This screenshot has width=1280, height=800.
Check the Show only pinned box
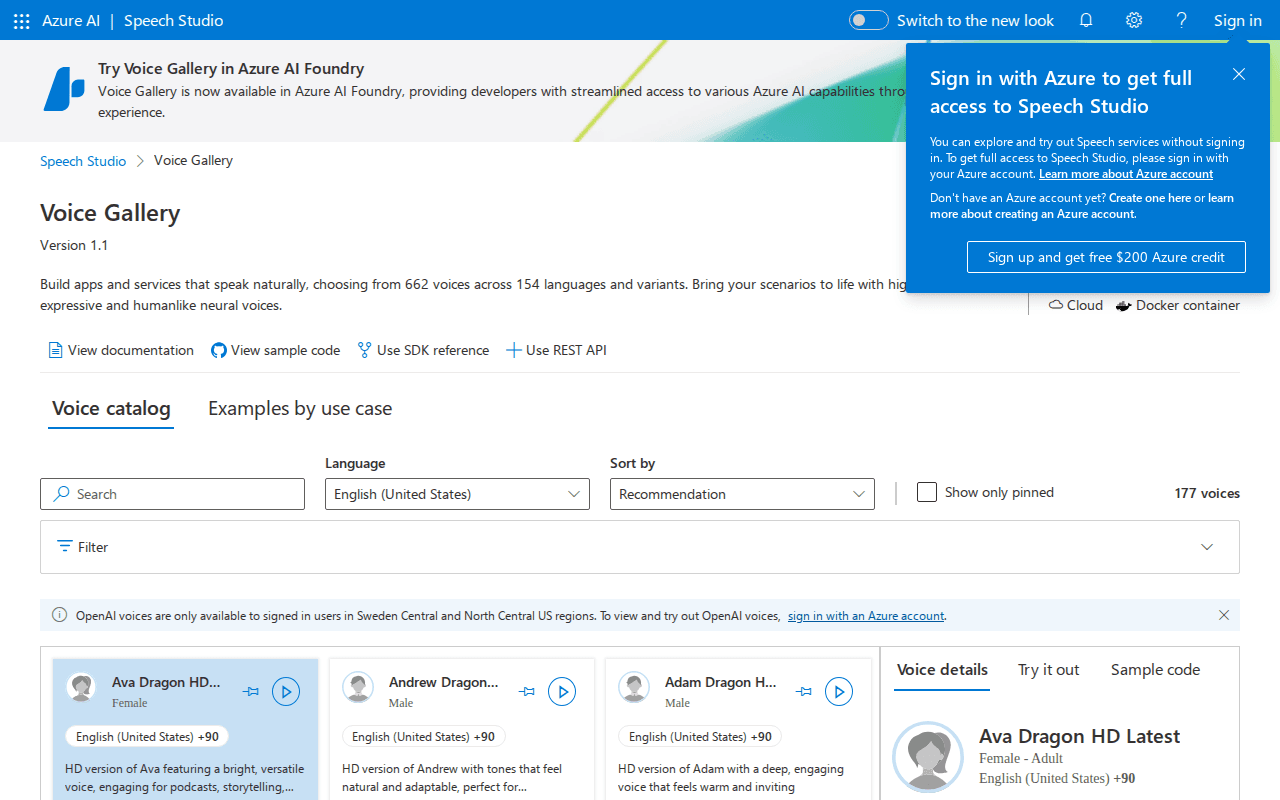(927, 492)
